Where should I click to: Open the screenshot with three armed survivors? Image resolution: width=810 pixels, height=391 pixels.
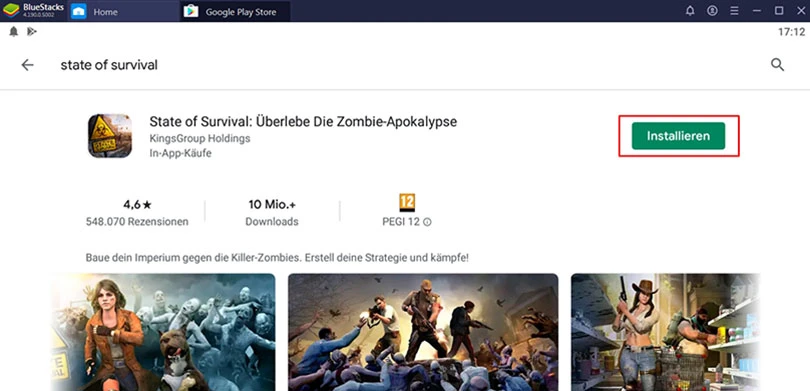(423, 332)
